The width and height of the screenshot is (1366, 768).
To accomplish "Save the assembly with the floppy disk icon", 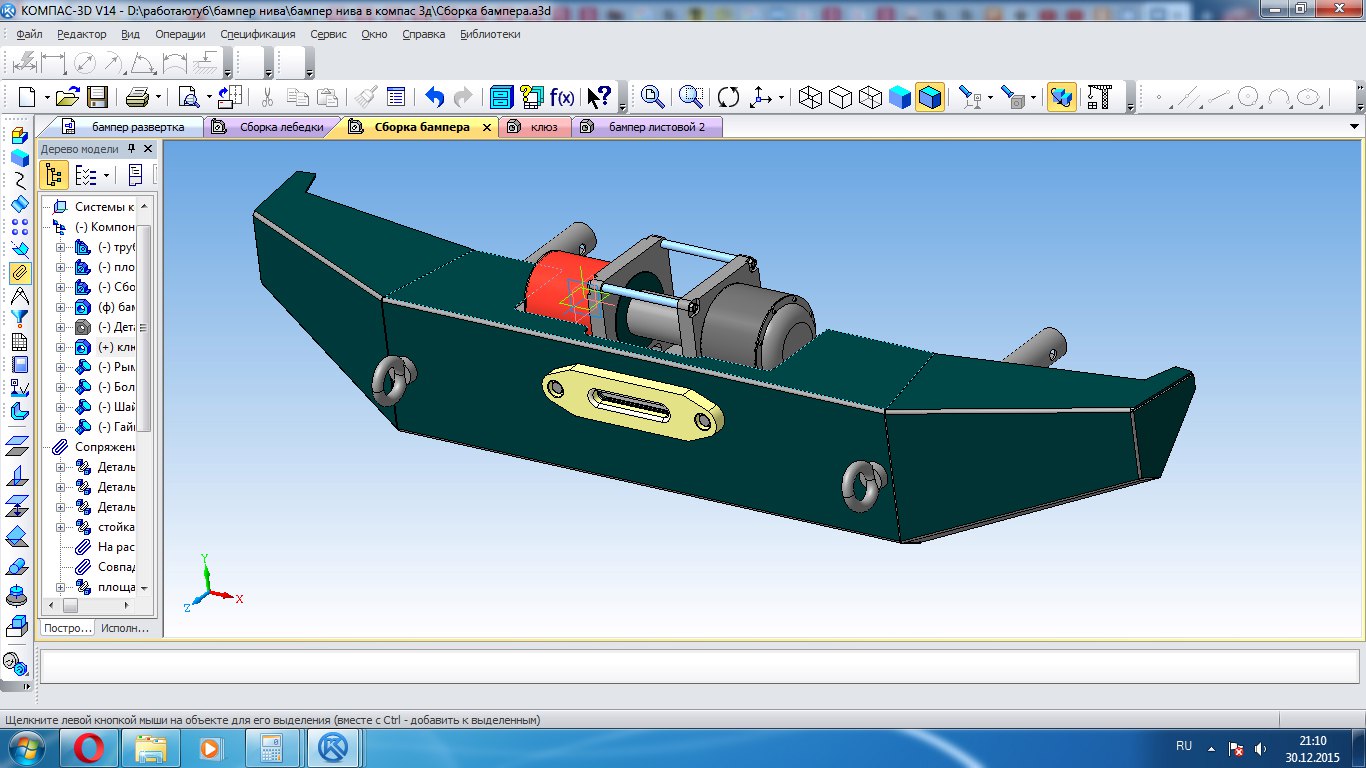I will (x=97, y=97).
